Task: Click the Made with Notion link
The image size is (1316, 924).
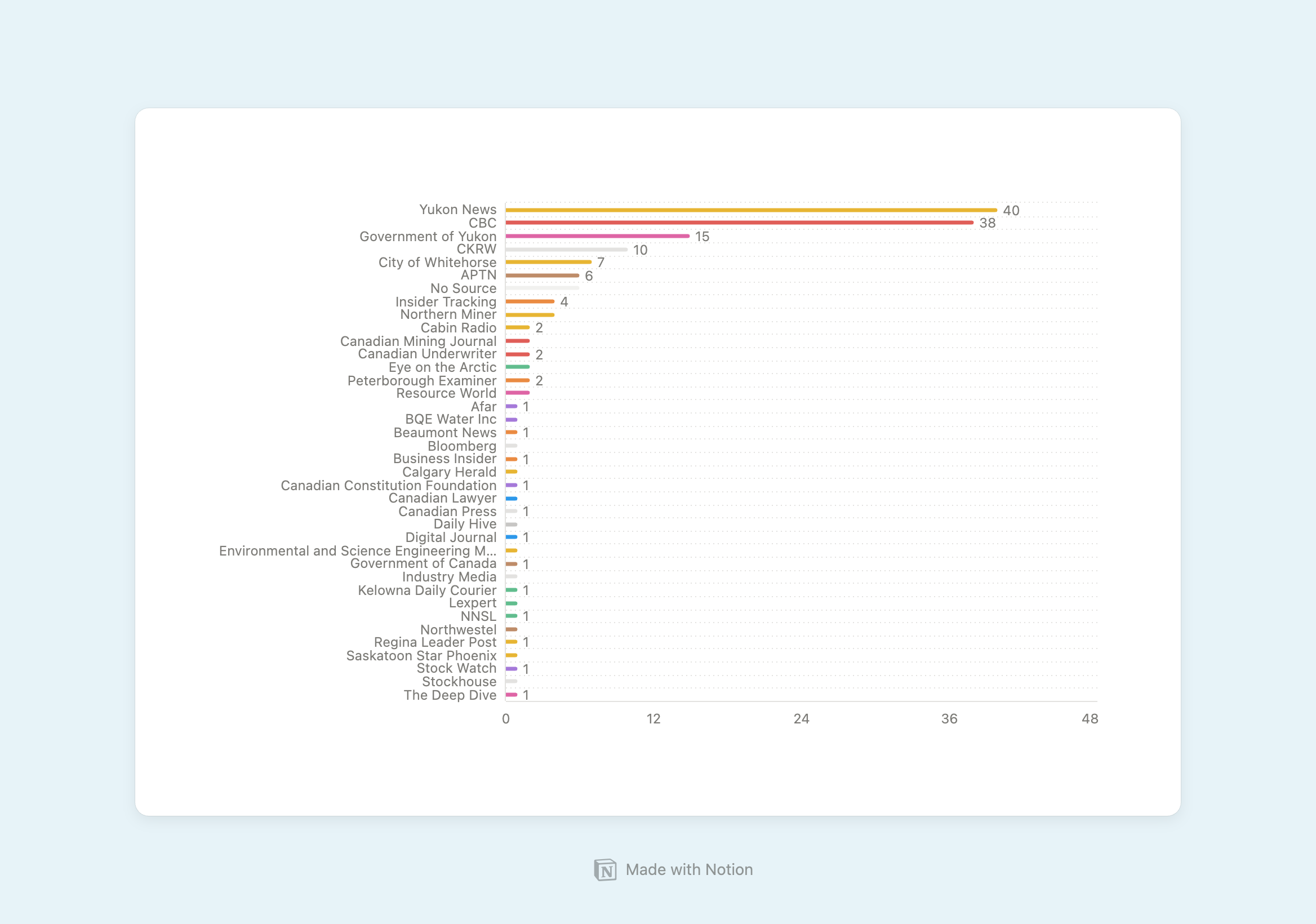Action: (657, 869)
